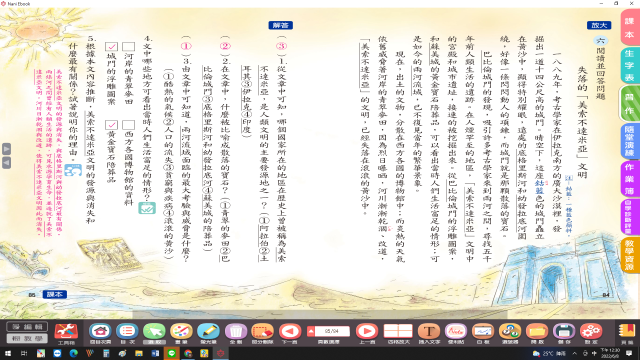Open the sticky note tool
This screenshot has width=640, height=360.
pos(456,332)
